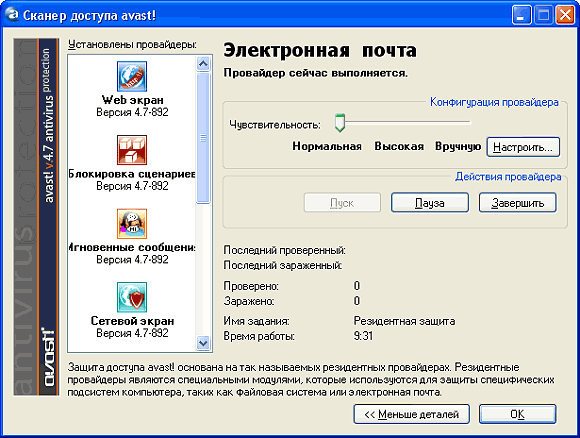Select the Web экран provider icon
This screenshot has width=580, height=438.
(x=132, y=76)
